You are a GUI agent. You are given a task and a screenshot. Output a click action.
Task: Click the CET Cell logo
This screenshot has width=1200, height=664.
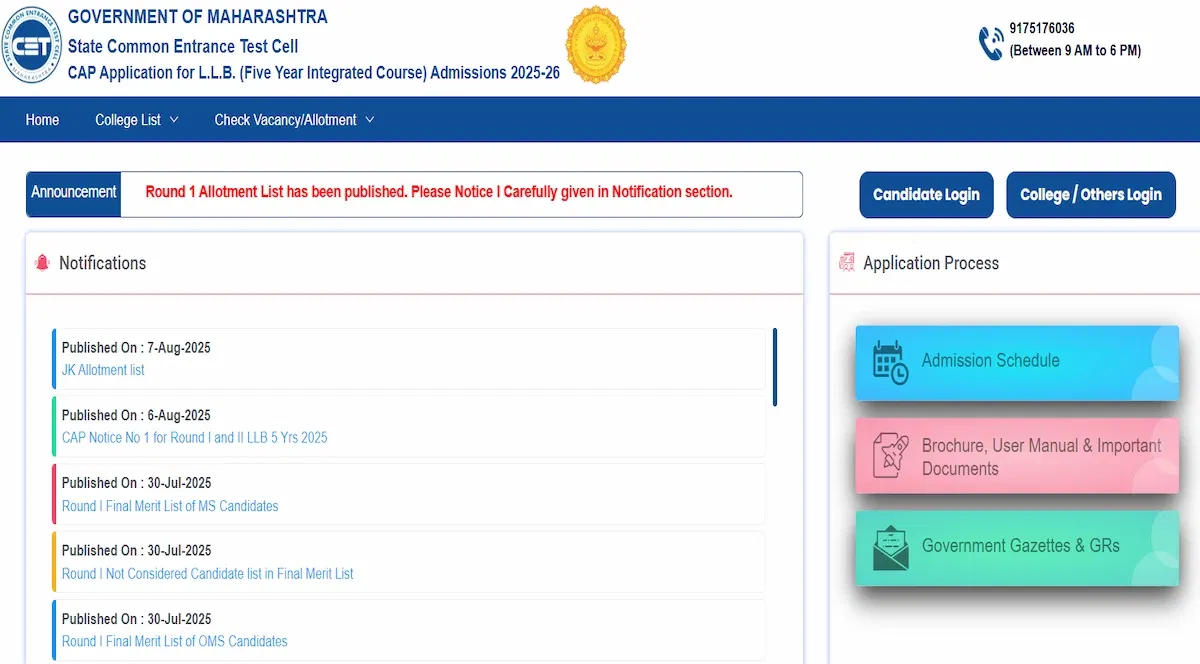click(30, 45)
